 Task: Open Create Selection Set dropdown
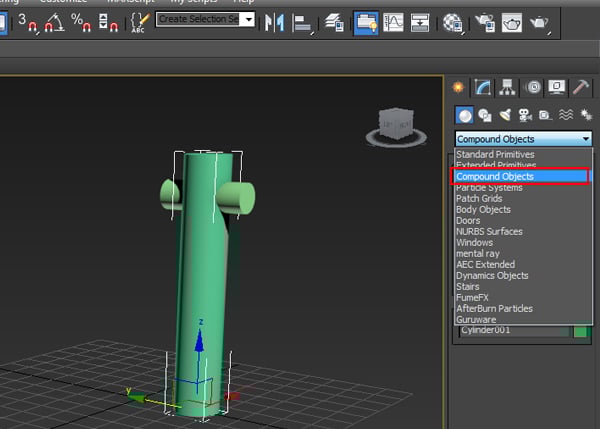click(x=249, y=19)
